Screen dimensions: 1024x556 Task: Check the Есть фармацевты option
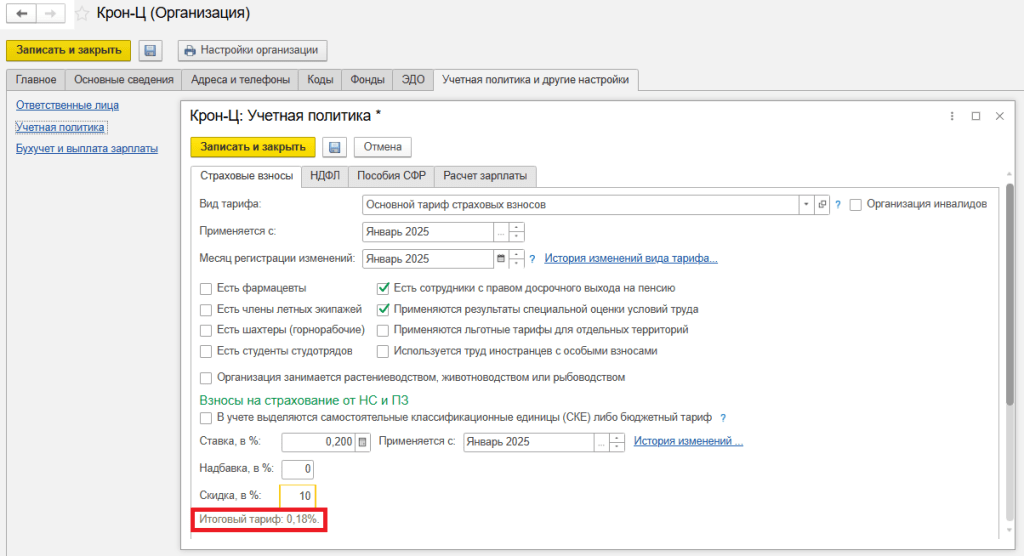tap(207, 289)
